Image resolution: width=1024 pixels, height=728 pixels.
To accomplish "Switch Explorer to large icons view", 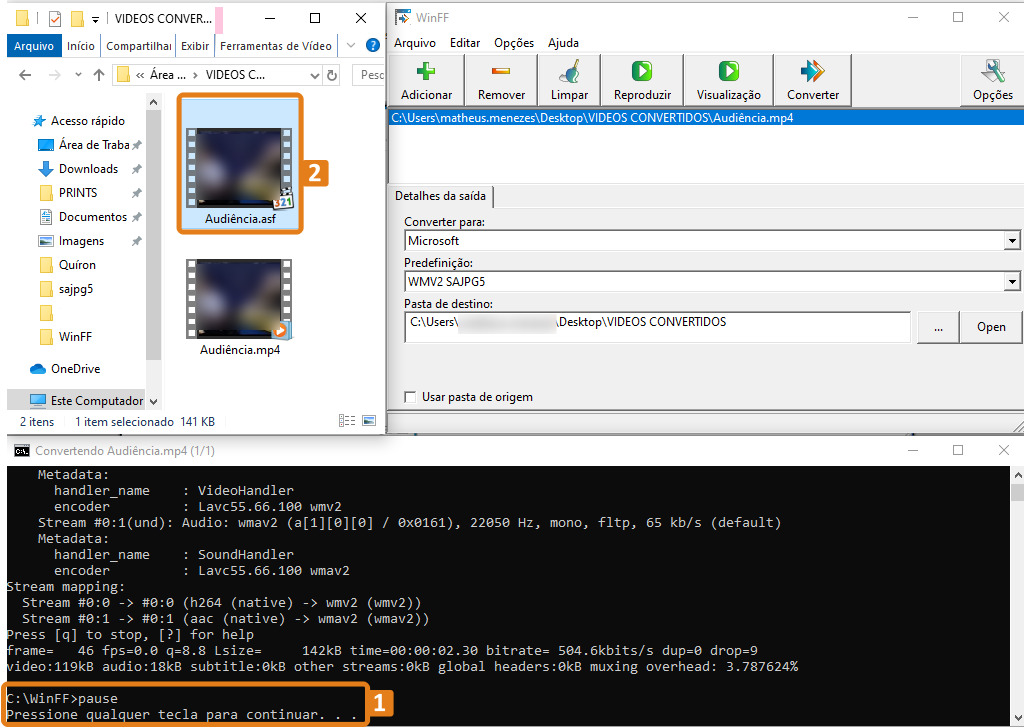I will tap(369, 421).
